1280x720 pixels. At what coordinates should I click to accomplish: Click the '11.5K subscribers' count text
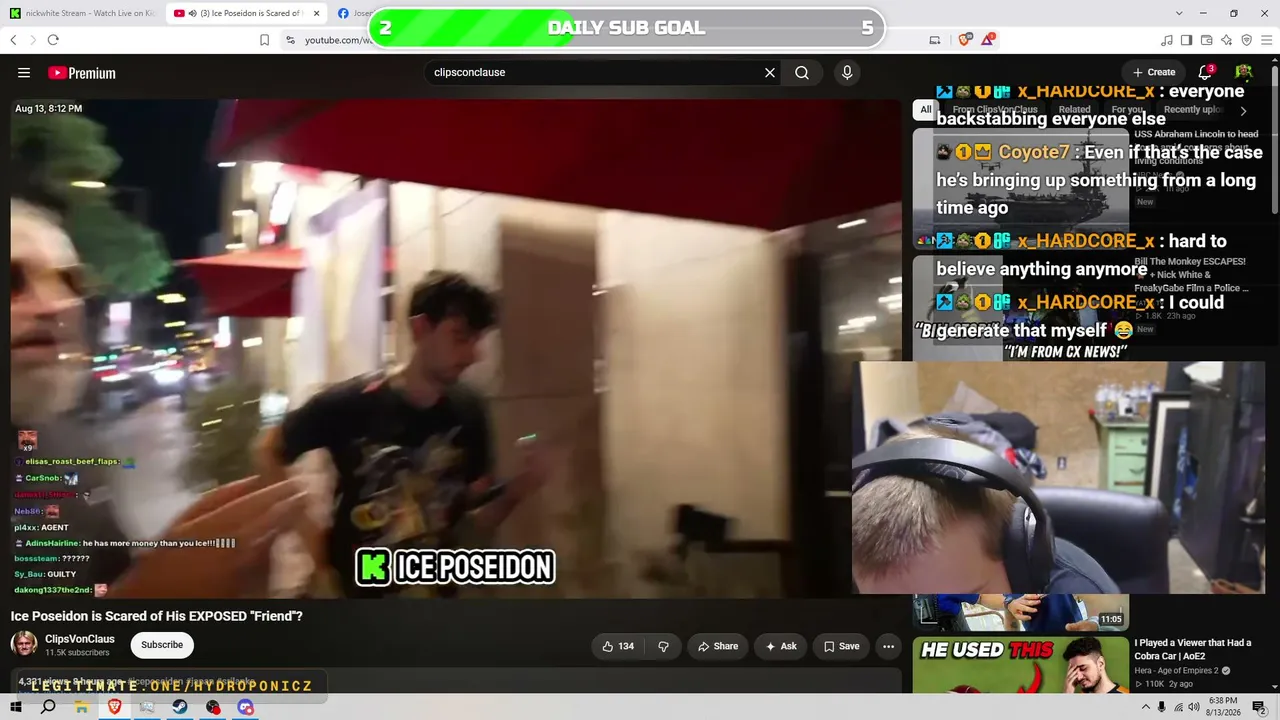[x=77, y=653]
